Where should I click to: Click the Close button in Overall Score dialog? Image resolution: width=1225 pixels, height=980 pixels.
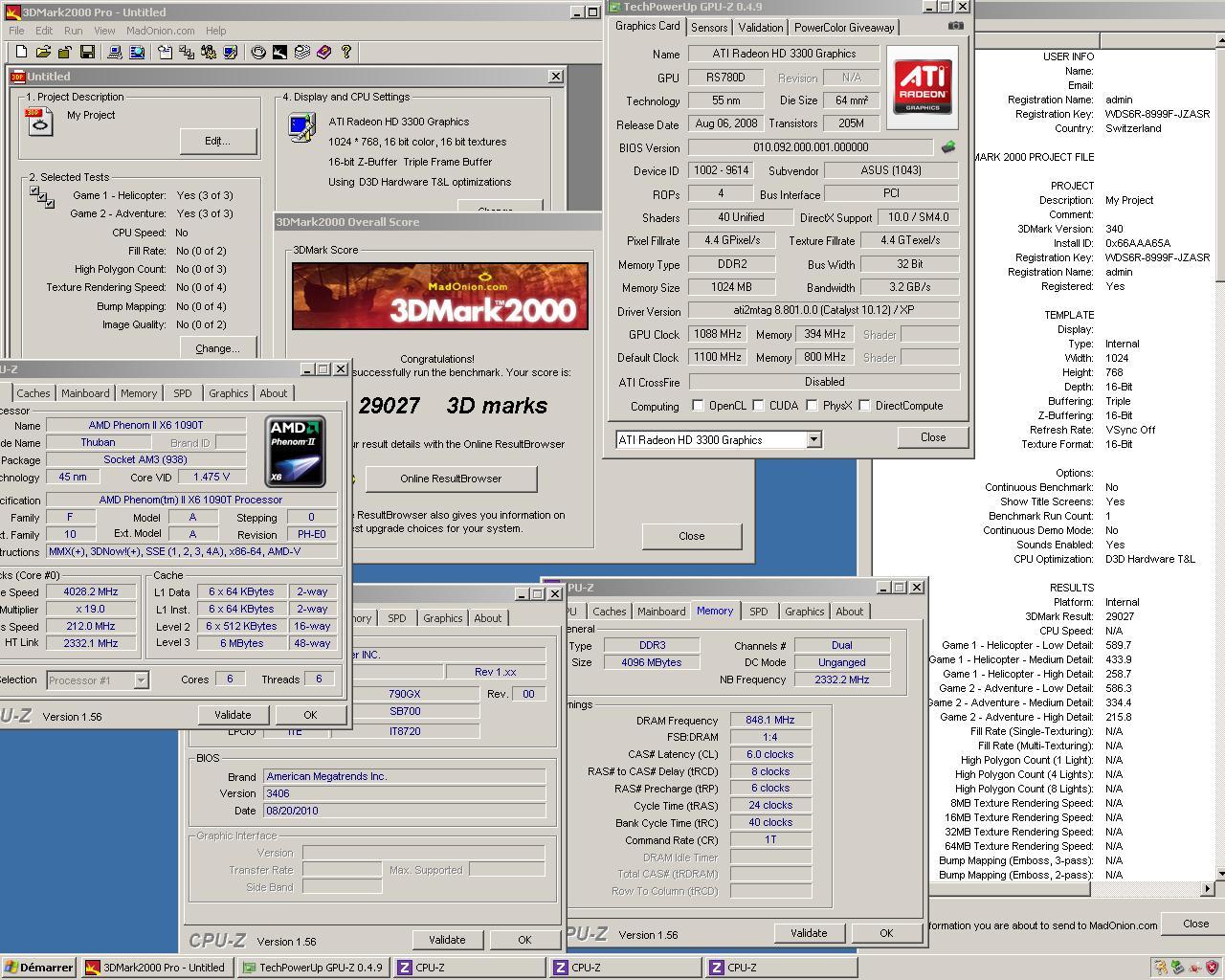(x=692, y=536)
